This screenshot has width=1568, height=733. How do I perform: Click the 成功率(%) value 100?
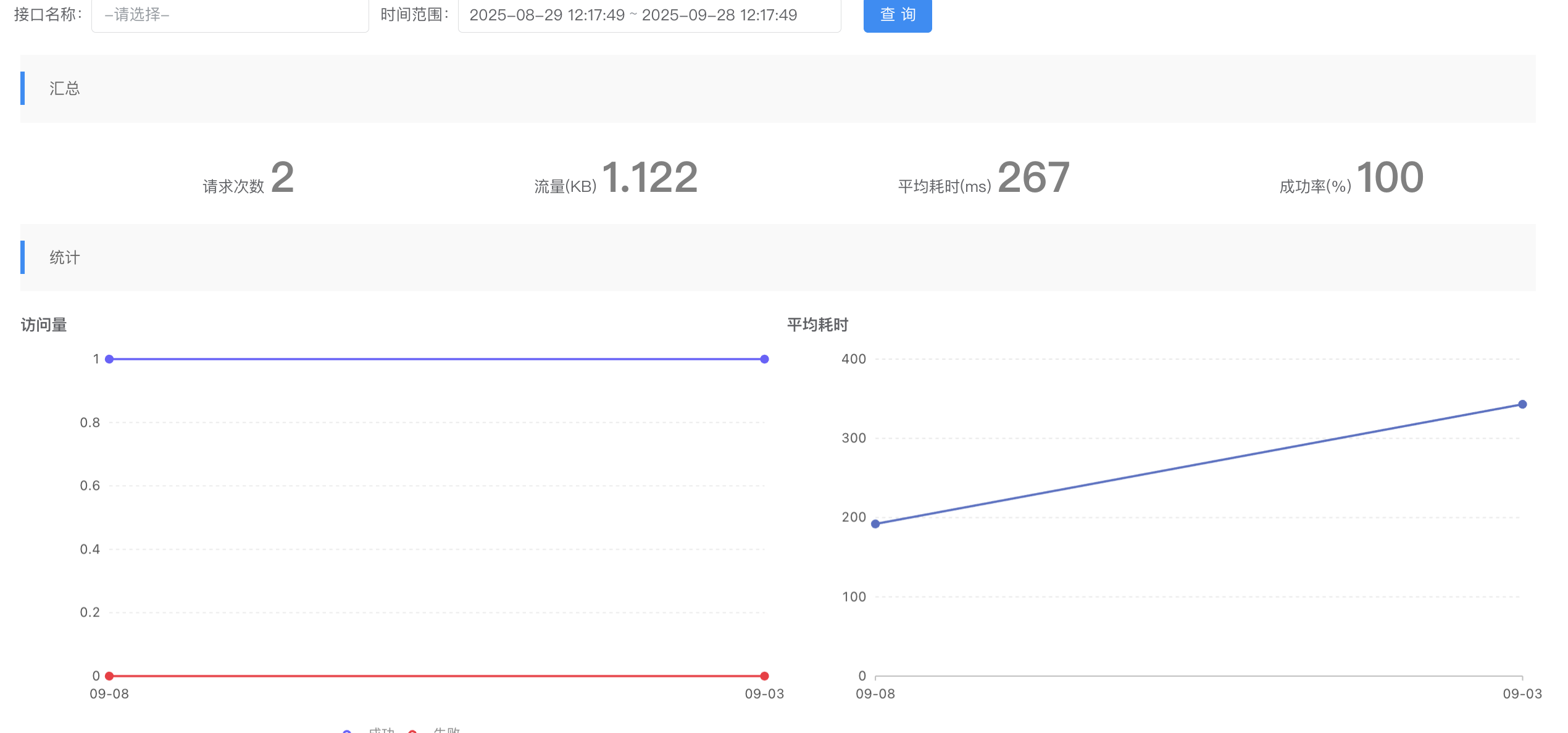pos(1390,178)
